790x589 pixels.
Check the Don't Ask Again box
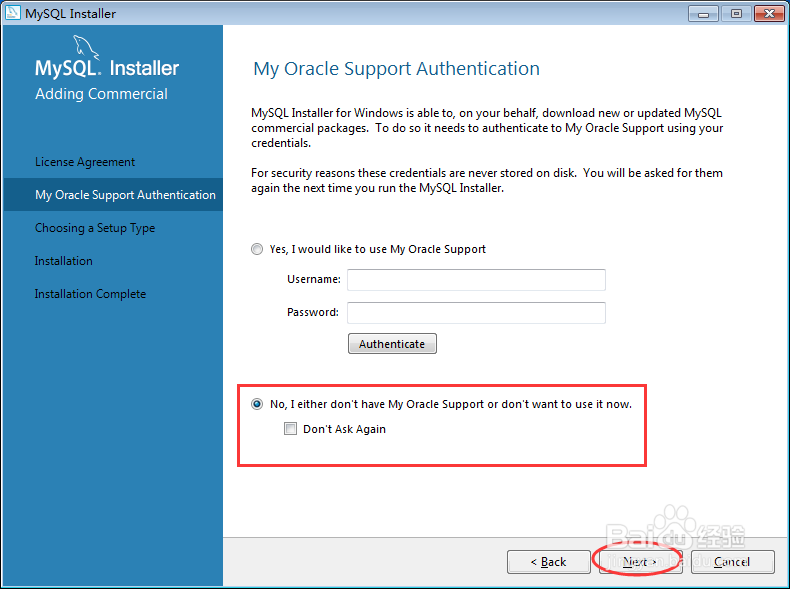coord(290,429)
